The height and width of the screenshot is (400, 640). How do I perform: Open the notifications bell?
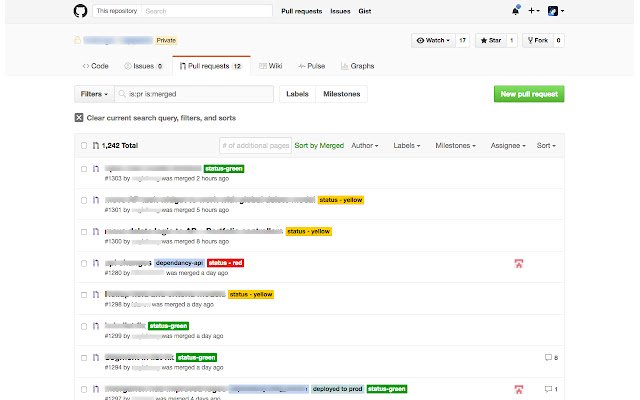[x=516, y=11]
